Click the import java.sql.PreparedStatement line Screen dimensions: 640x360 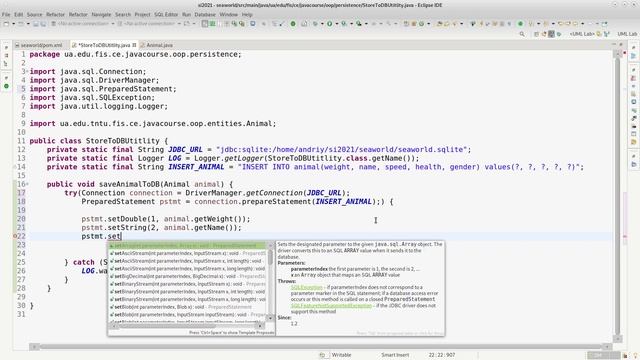click(x=103, y=89)
